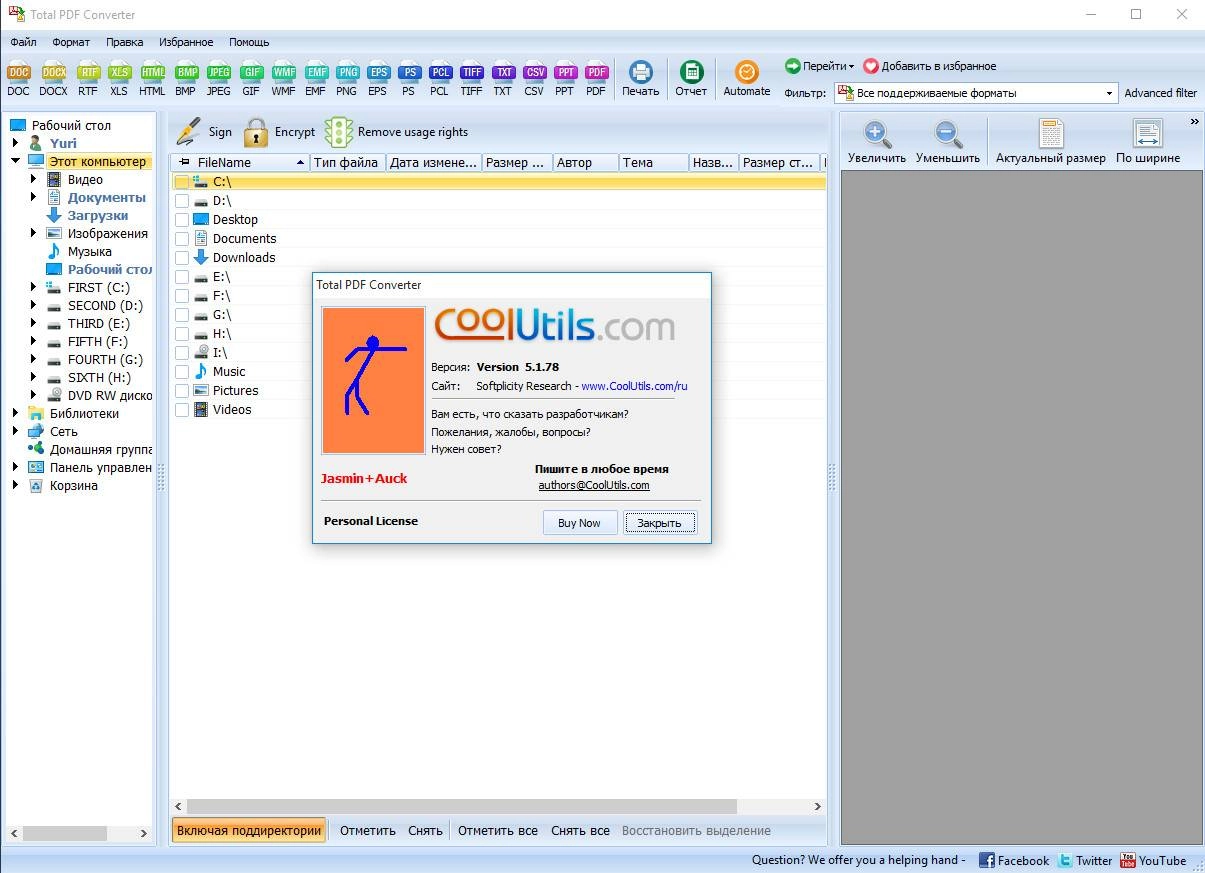Sort by FileName column header
1205x873 pixels.
point(239,162)
